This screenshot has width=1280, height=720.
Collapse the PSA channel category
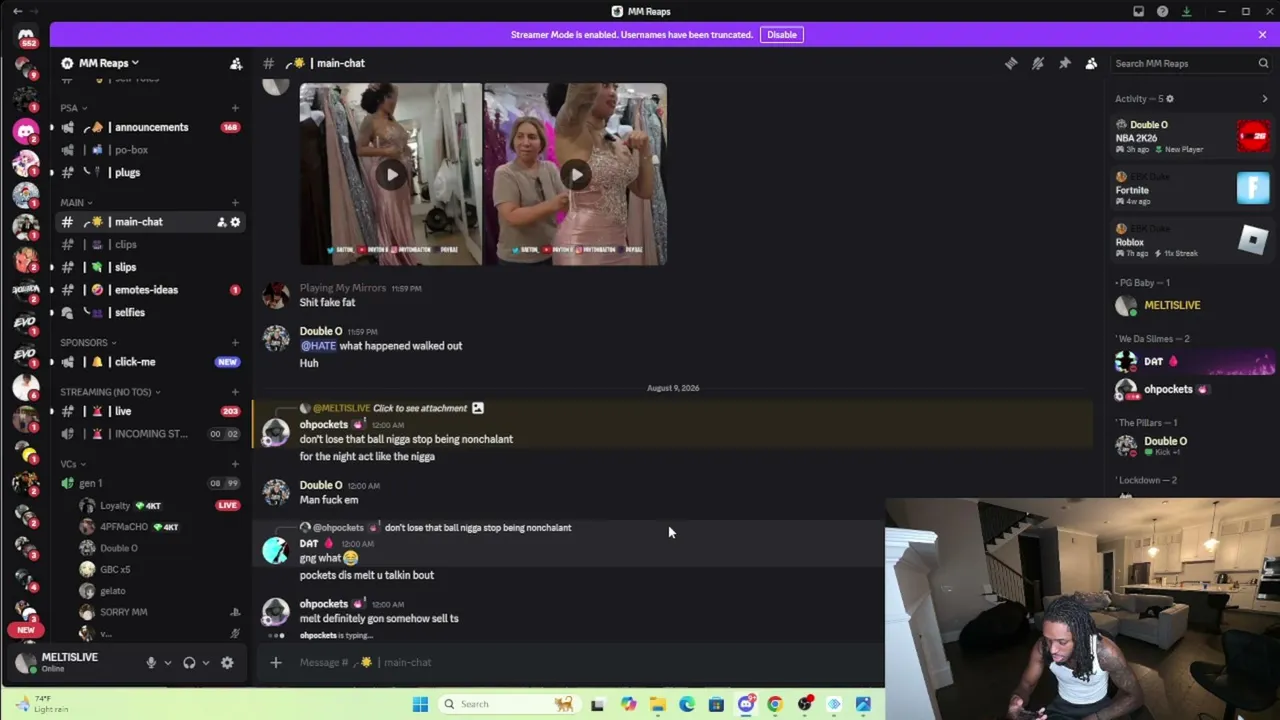point(73,107)
